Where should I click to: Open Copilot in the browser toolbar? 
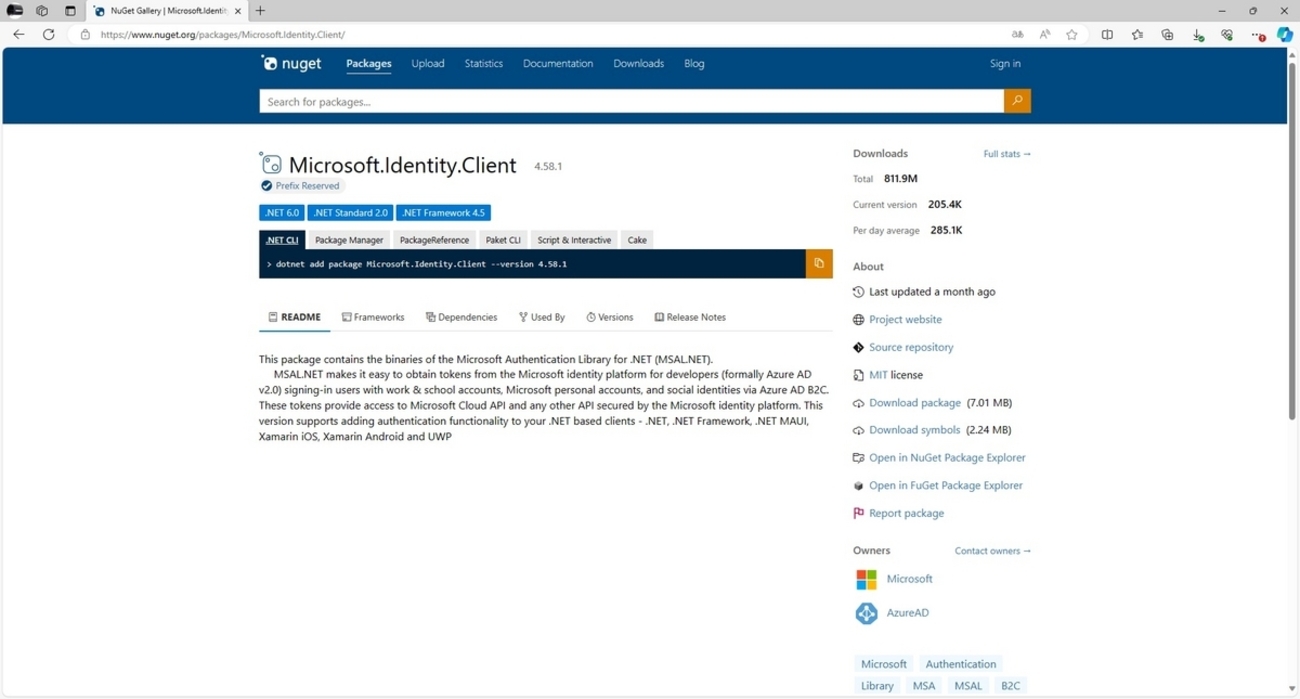pyautogui.click(x=1284, y=33)
